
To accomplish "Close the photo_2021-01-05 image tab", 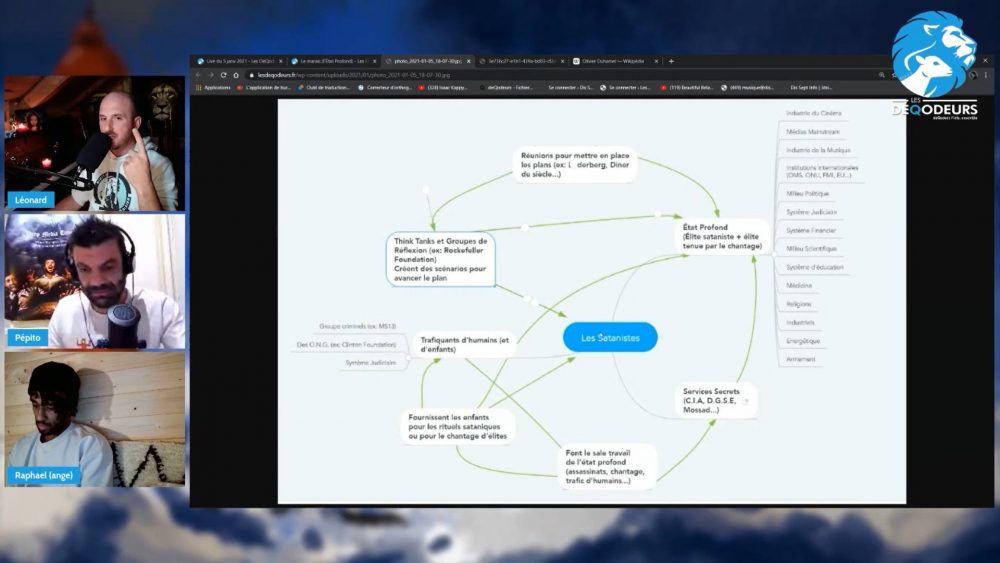I will [469, 61].
